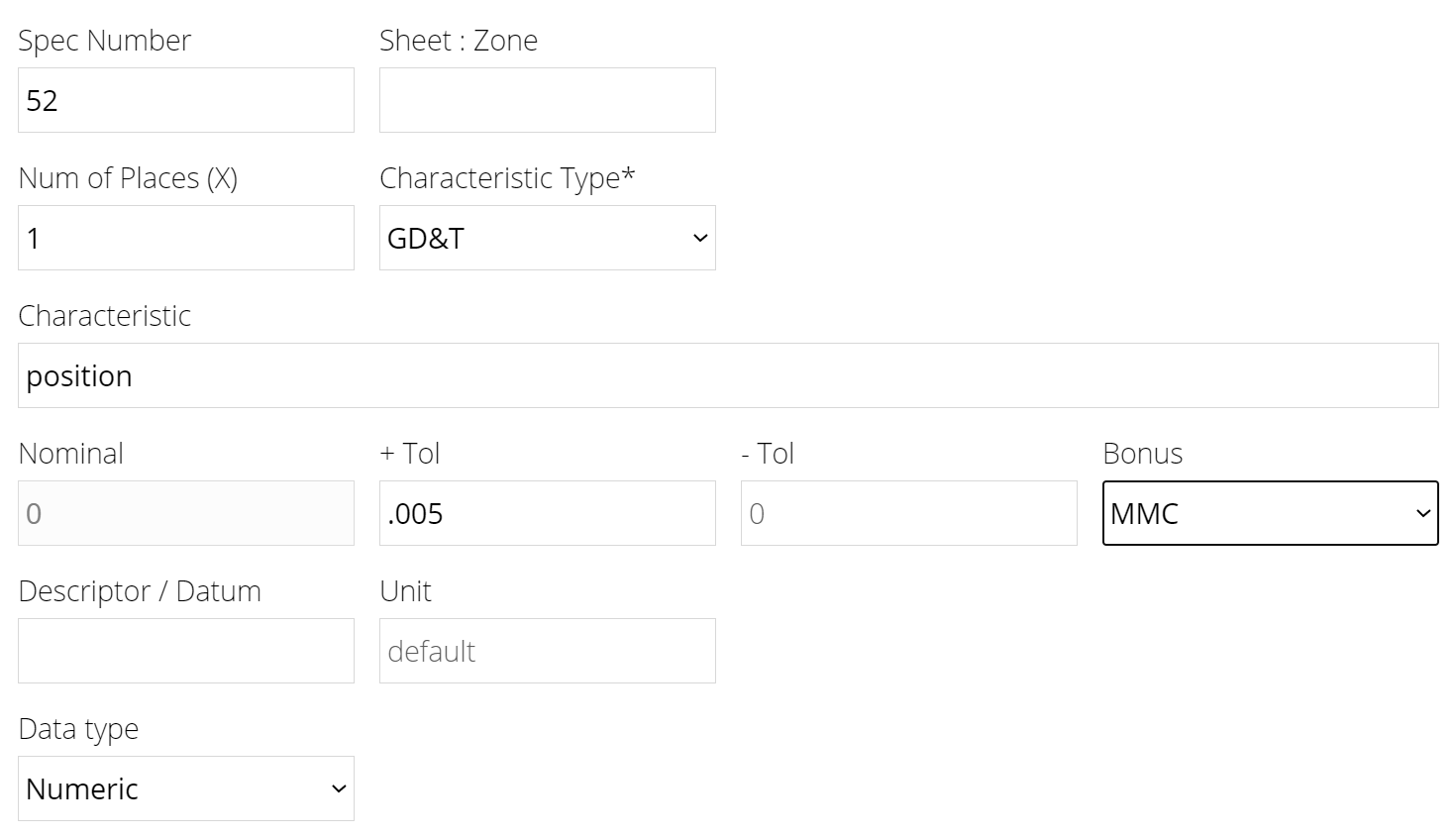Viewport: 1456px width, 838px height.
Task: Click the 'Spec Number' label text
Action: [x=104, y=41]
